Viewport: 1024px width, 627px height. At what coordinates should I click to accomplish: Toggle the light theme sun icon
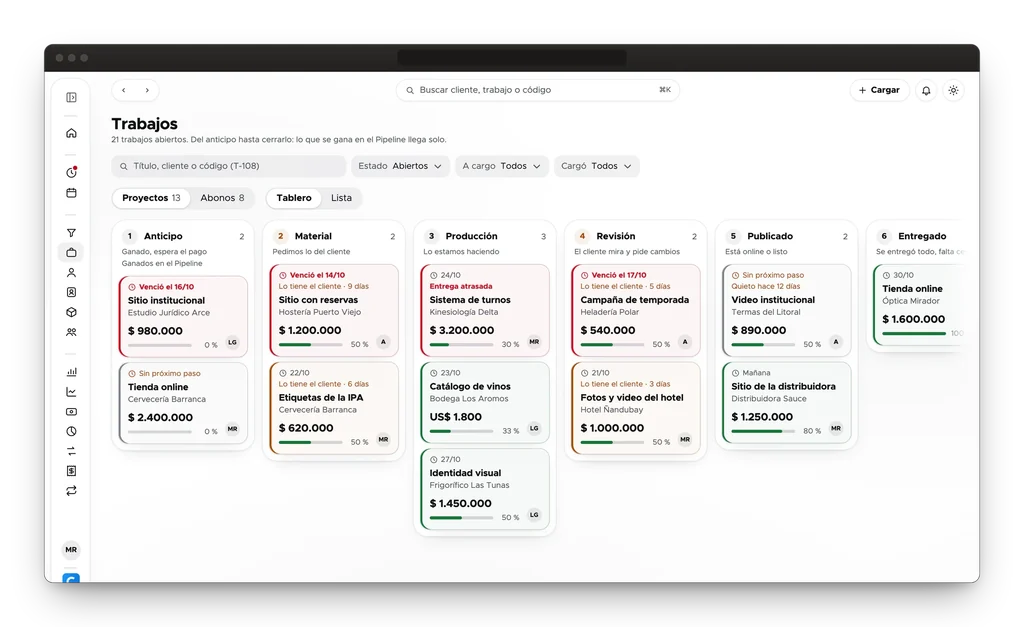(953, 90)
